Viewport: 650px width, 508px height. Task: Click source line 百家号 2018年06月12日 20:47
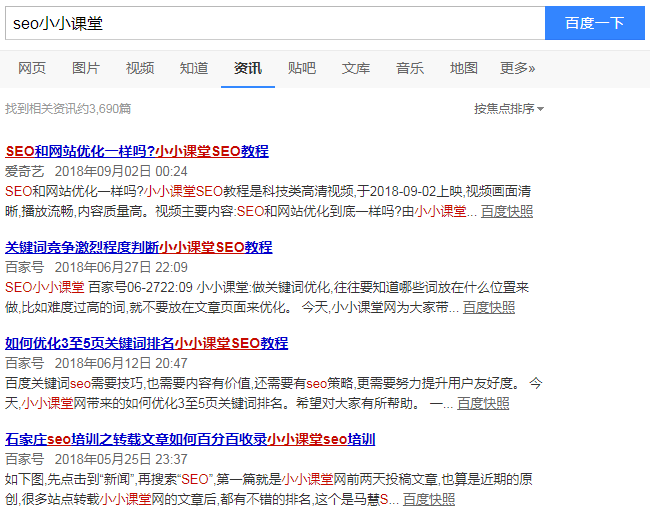(x=96, y=363)
